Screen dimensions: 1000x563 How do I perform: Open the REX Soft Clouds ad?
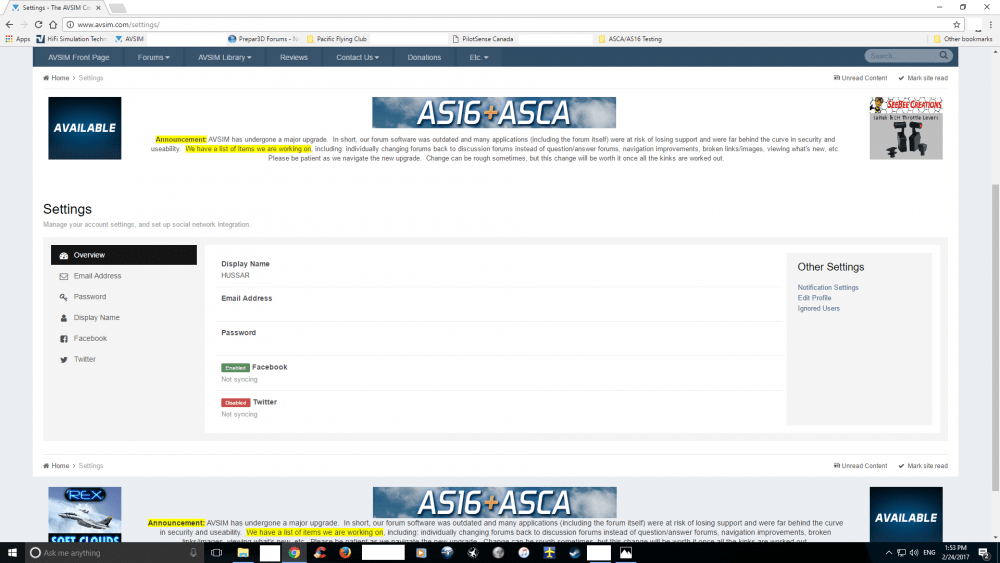point(85,515)
